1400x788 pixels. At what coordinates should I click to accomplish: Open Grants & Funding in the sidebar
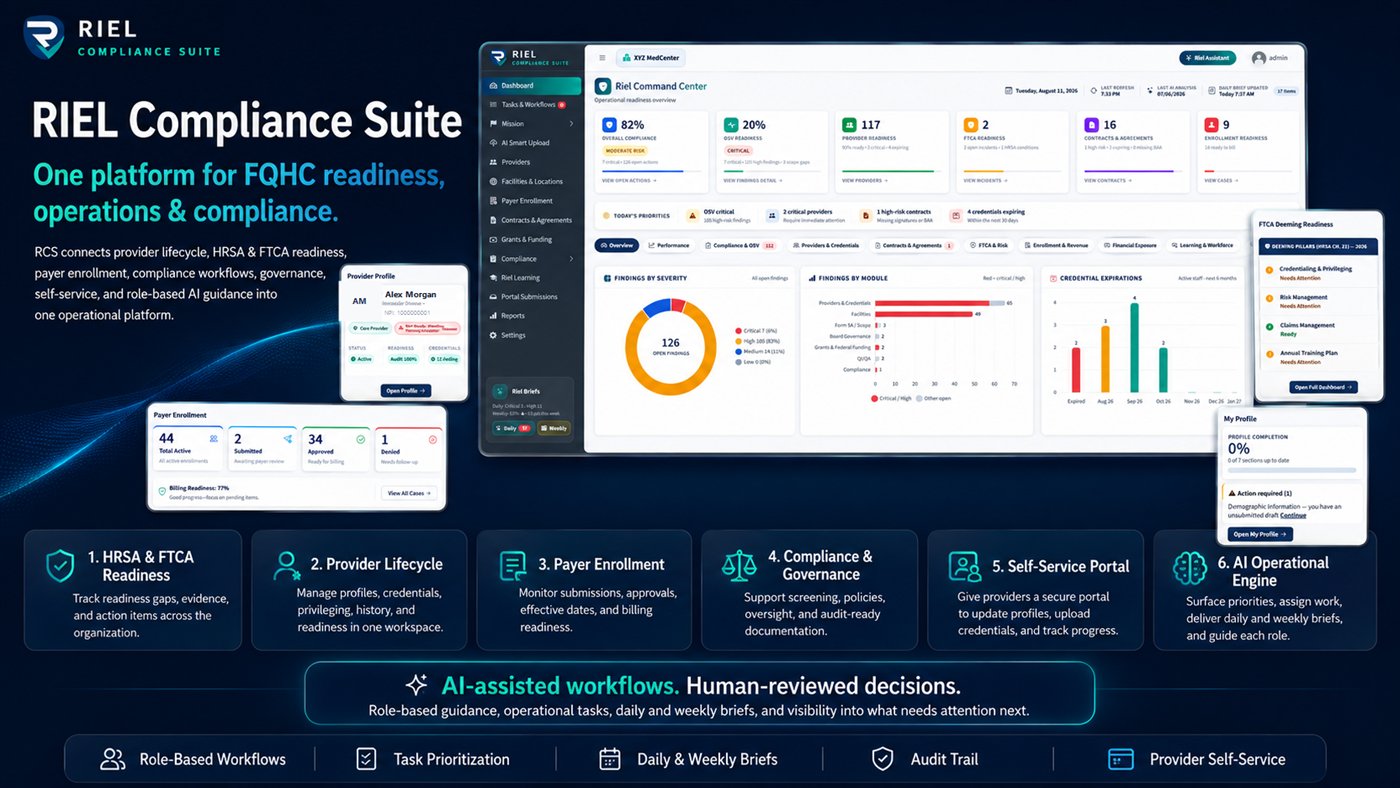coord(531,240)
